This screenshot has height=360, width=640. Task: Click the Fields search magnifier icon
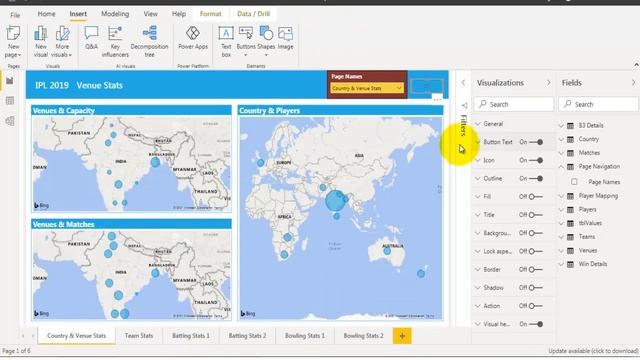pyautogui.click(x=568, y=104)
